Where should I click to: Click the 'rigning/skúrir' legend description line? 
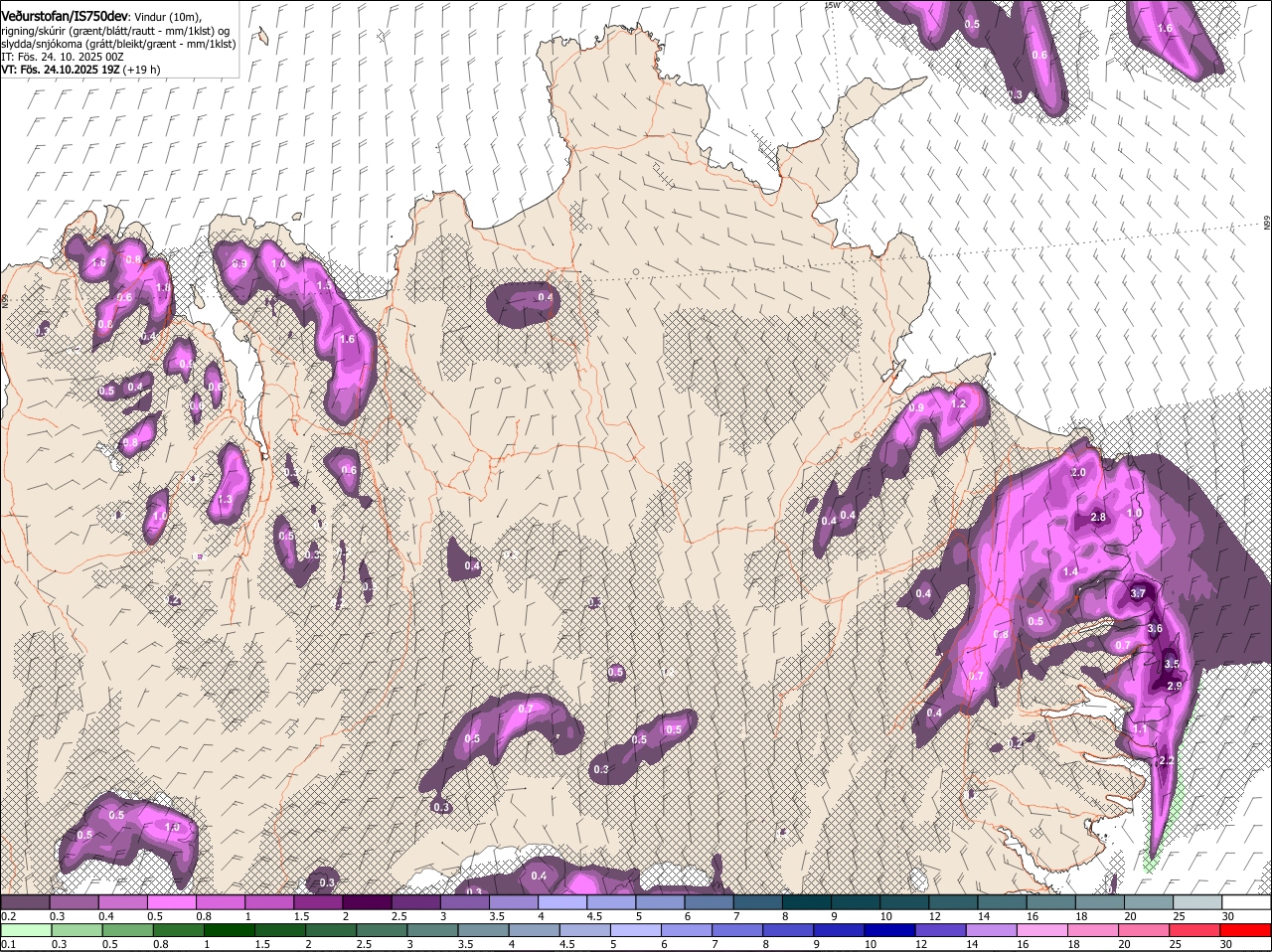coord(116,31)
